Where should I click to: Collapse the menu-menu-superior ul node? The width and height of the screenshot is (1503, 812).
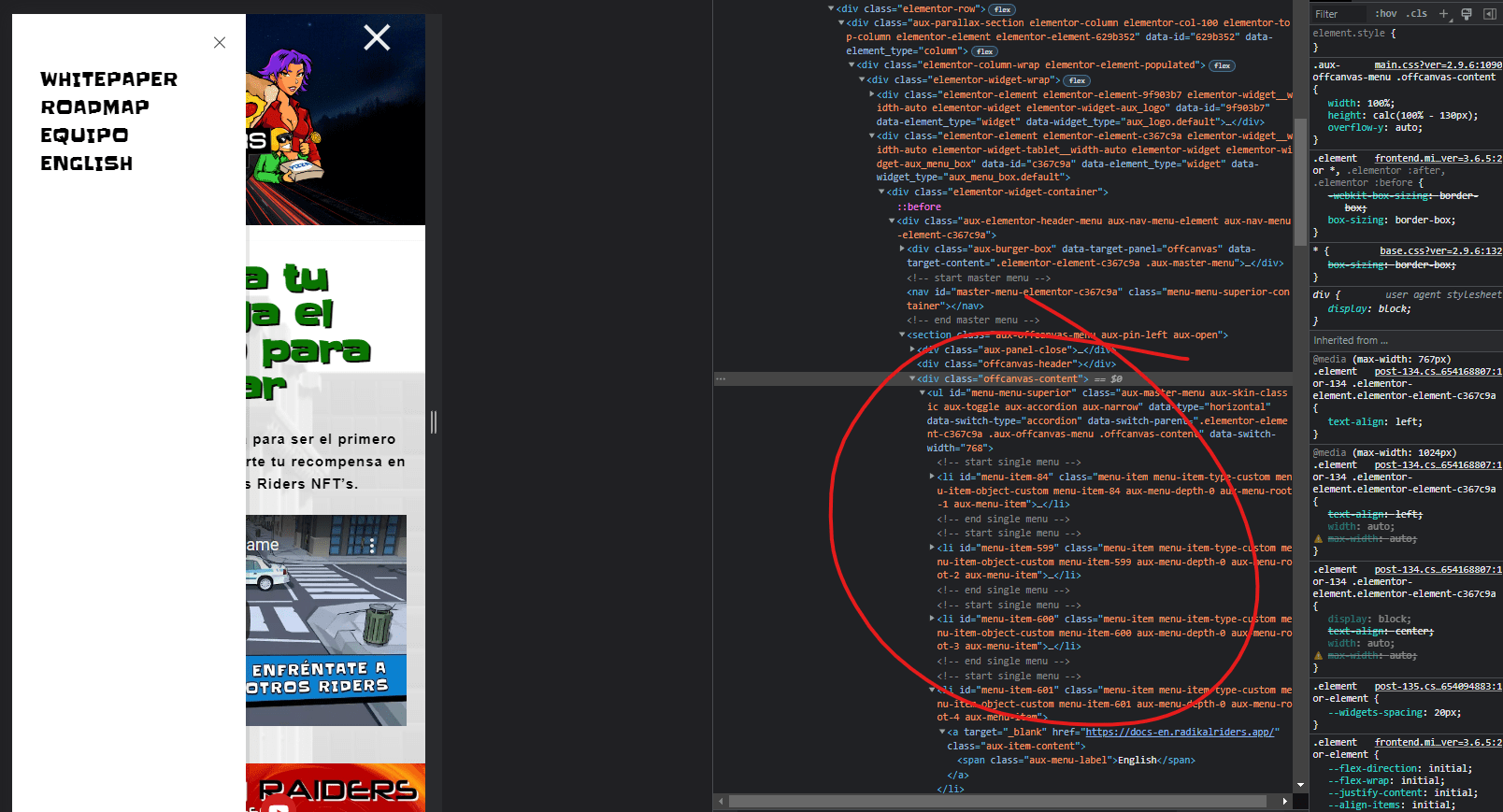coord(923,392)
